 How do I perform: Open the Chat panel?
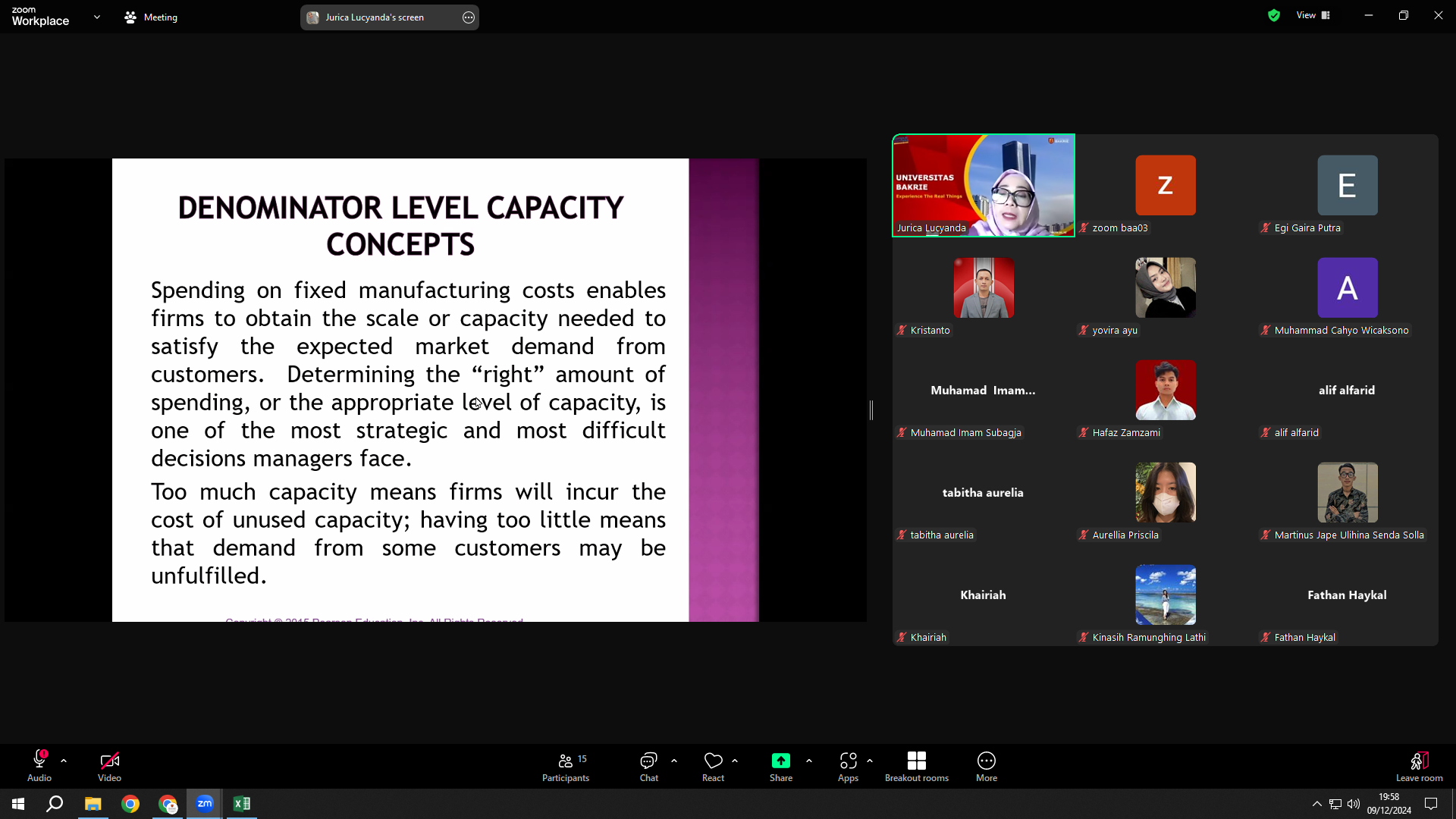(649, 766)
